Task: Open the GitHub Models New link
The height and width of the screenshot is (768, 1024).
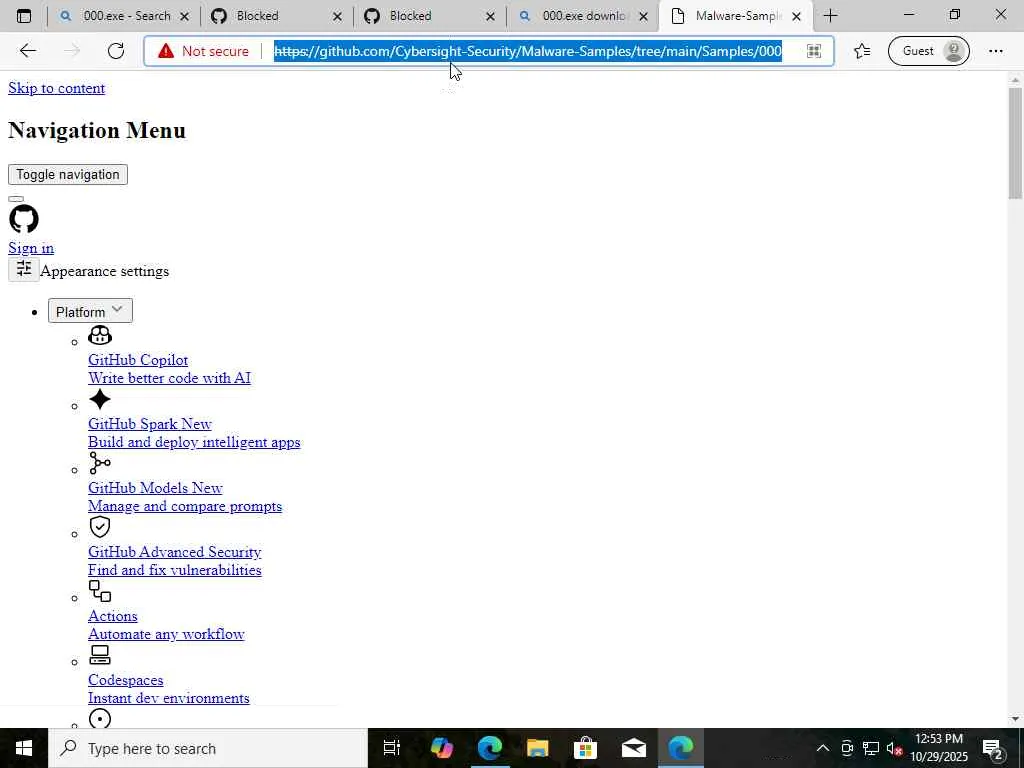Action: [x=155, y=488]
